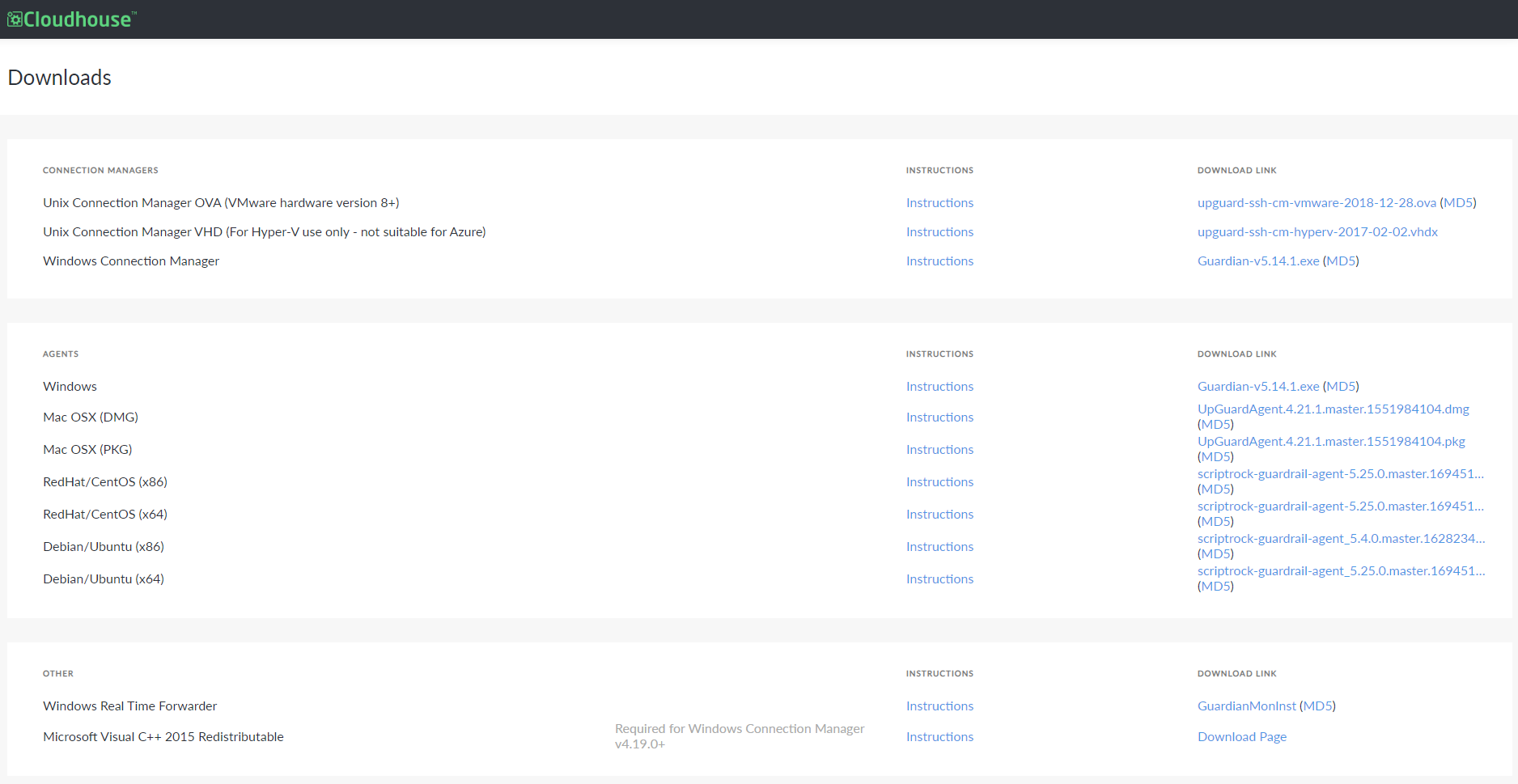Open Instructions for Visual C++ 2015 Redistributable
This screenshot has width=1518, height=784.
pyautogui.click(x=939, y=737)
